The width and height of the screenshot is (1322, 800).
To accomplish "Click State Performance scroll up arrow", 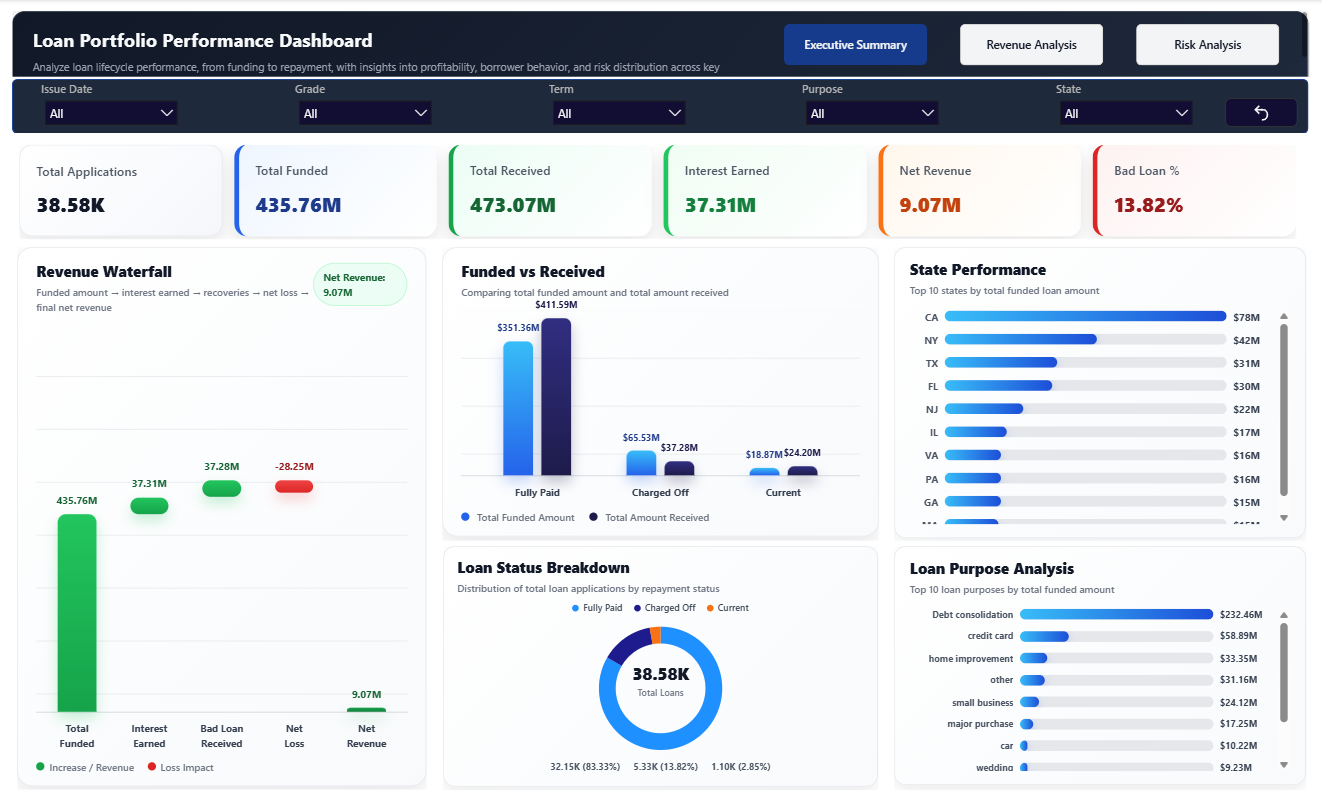I will pyautogui.click(x=1284, y=316).
